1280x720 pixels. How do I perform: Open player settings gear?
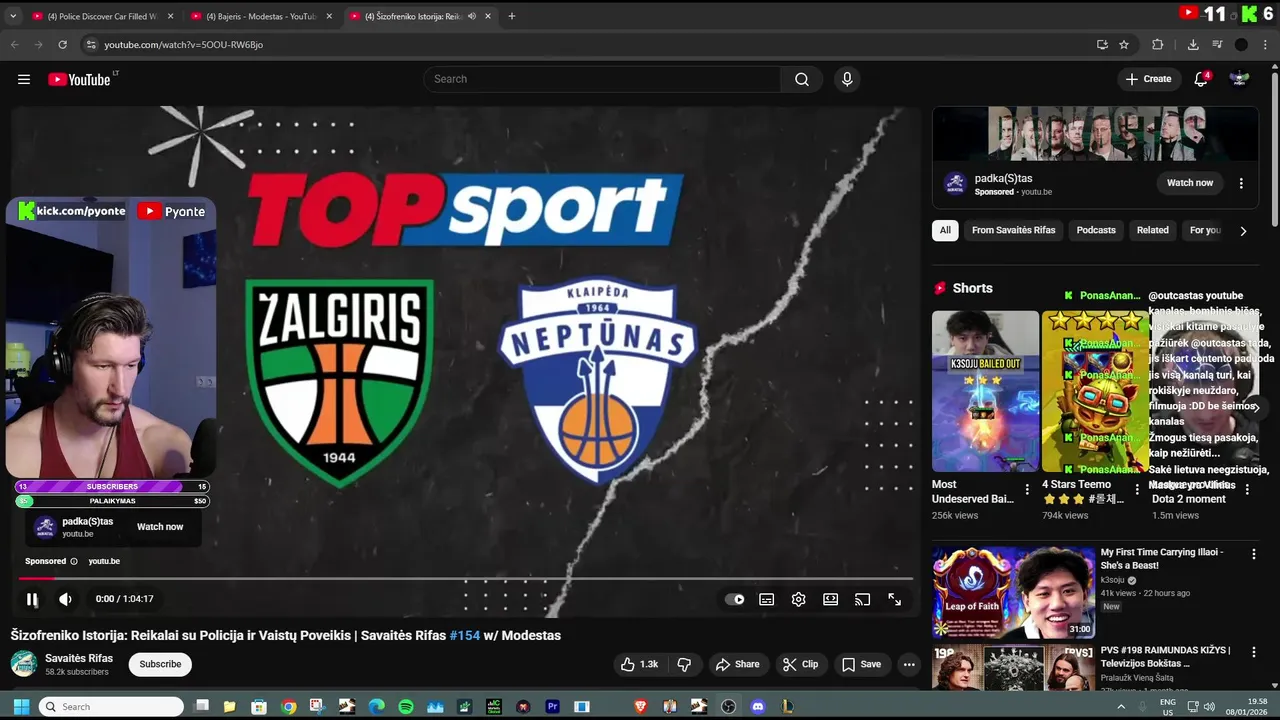(x=798, y=600)
